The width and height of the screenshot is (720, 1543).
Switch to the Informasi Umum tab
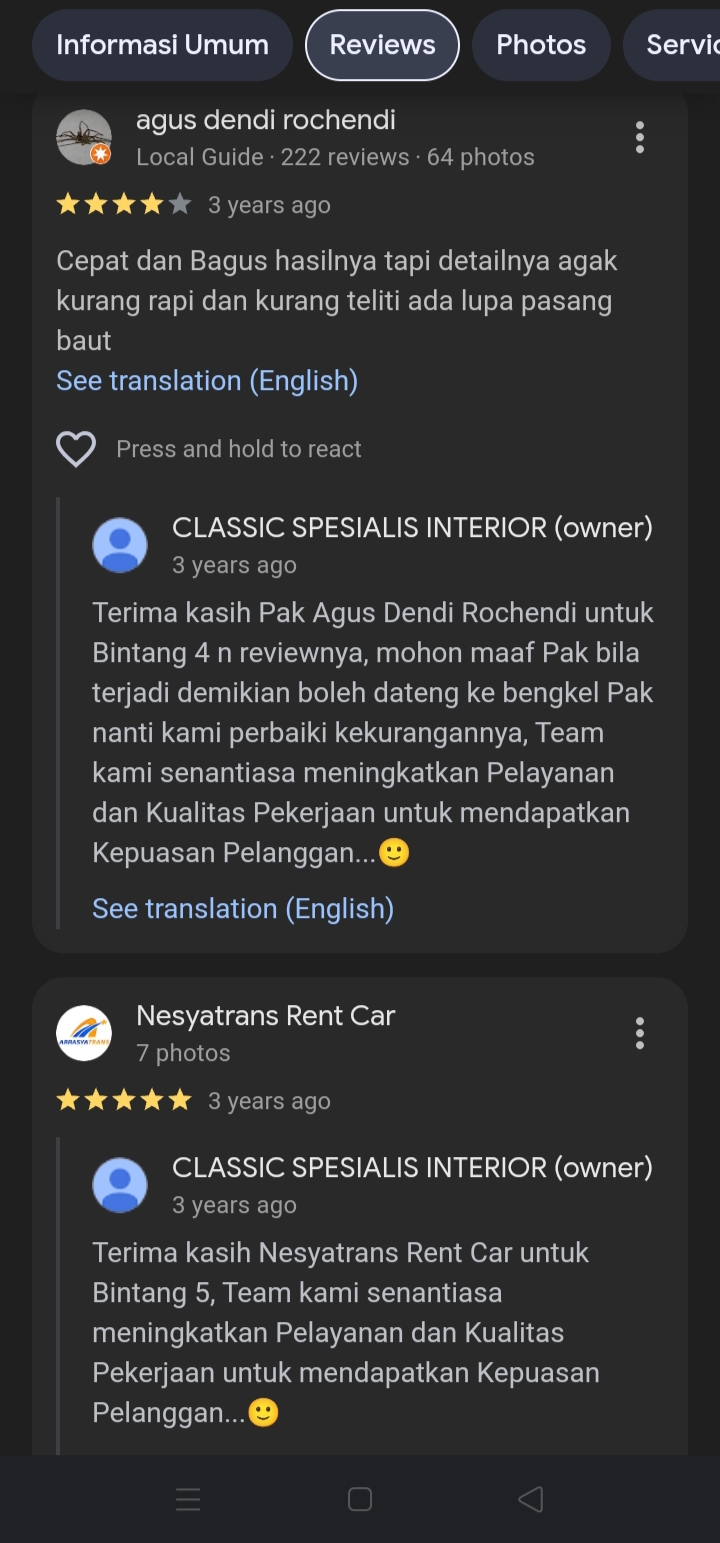click(x=162, y=45)
